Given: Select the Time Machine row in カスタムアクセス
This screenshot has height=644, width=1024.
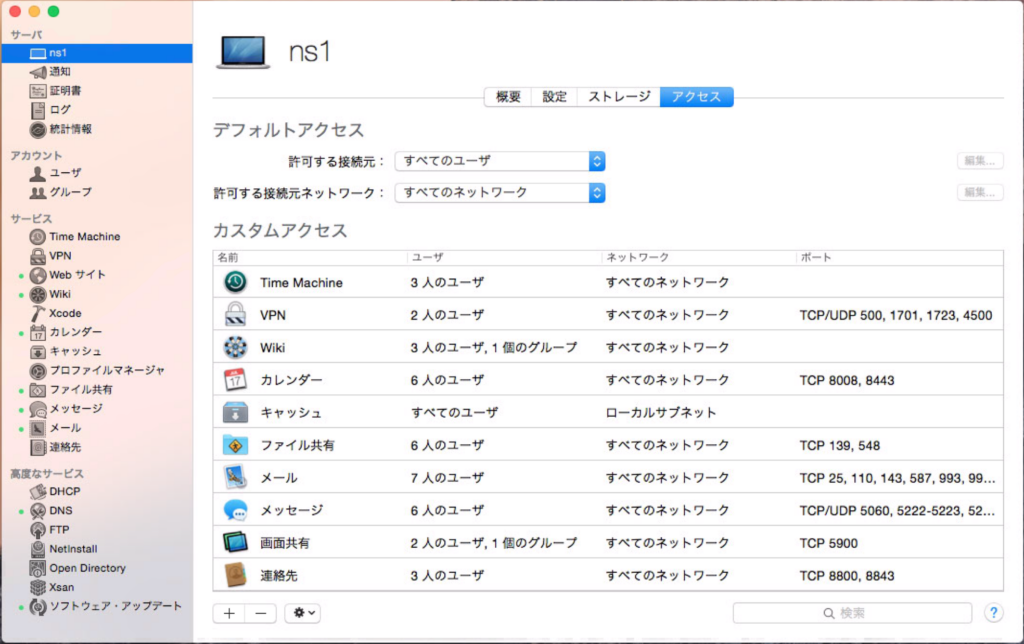Looking at the screenshot, I should pyautogui.click(x=608, y=282).
